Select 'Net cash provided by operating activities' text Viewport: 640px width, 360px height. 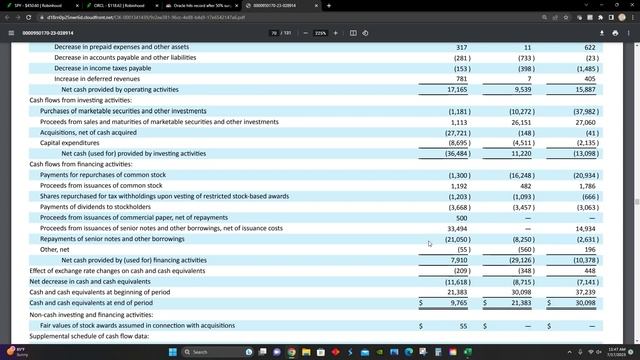(x=120, y=89)
